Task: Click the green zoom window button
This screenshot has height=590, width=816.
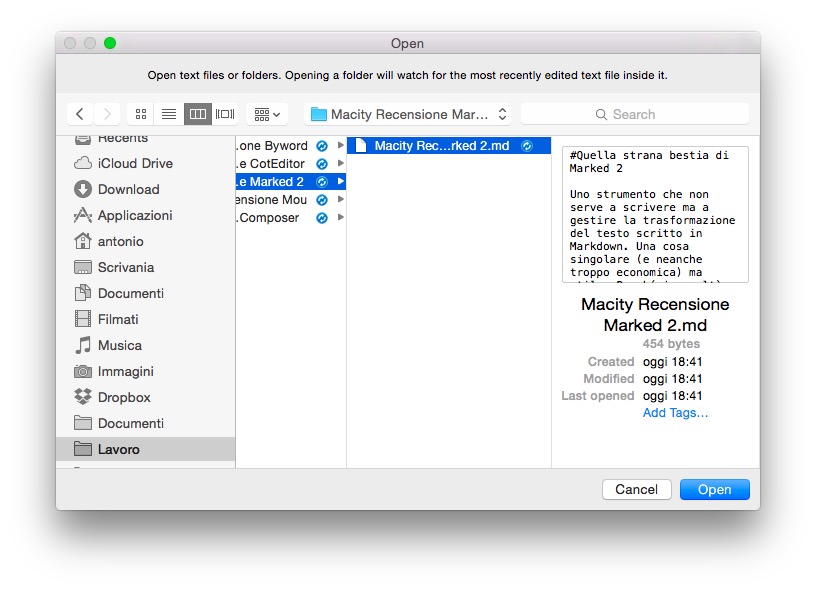Action: pyautogui.click(x=110, y=43)
